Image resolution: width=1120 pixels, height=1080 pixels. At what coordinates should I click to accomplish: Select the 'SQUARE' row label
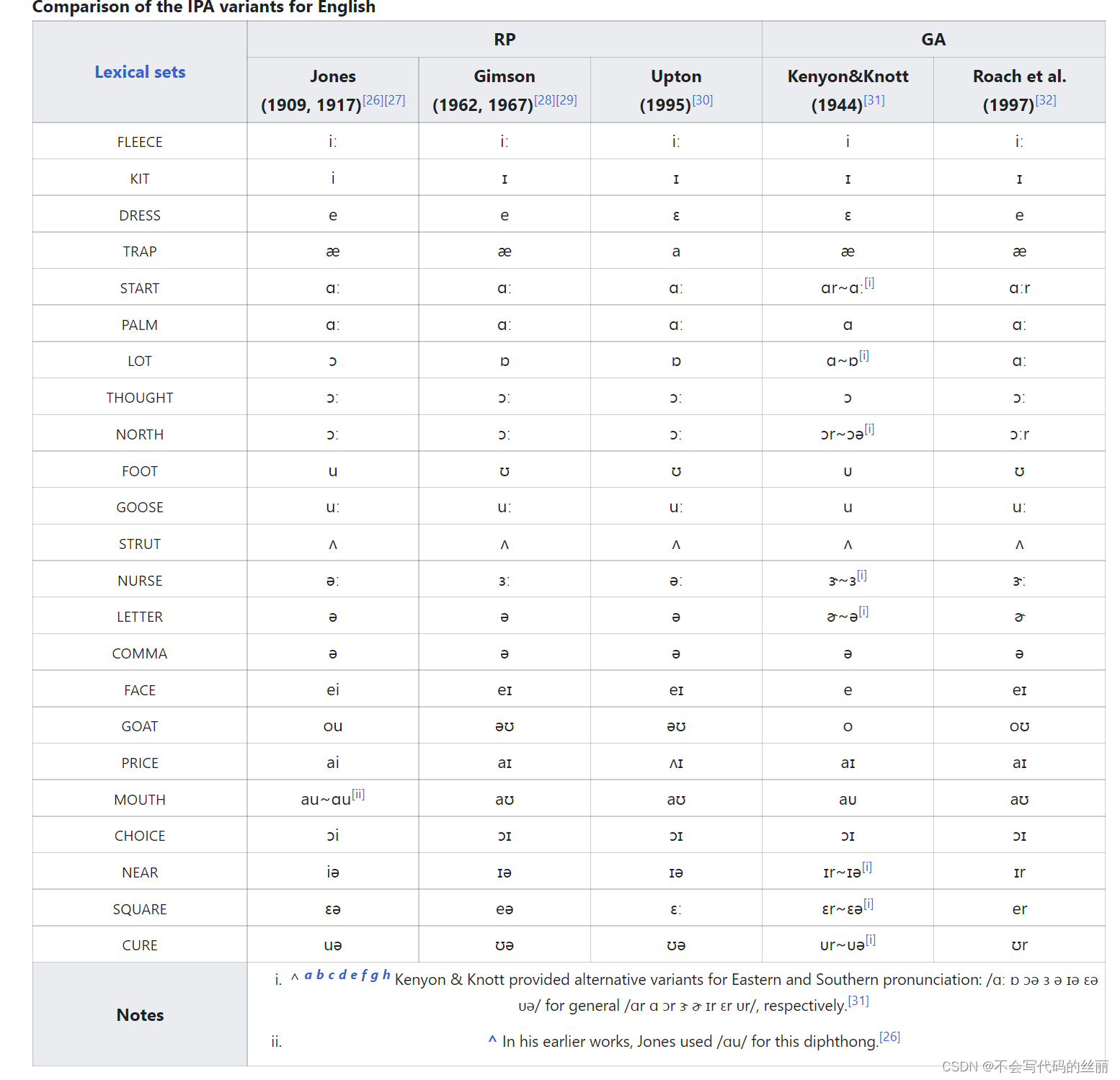point(140,909)
